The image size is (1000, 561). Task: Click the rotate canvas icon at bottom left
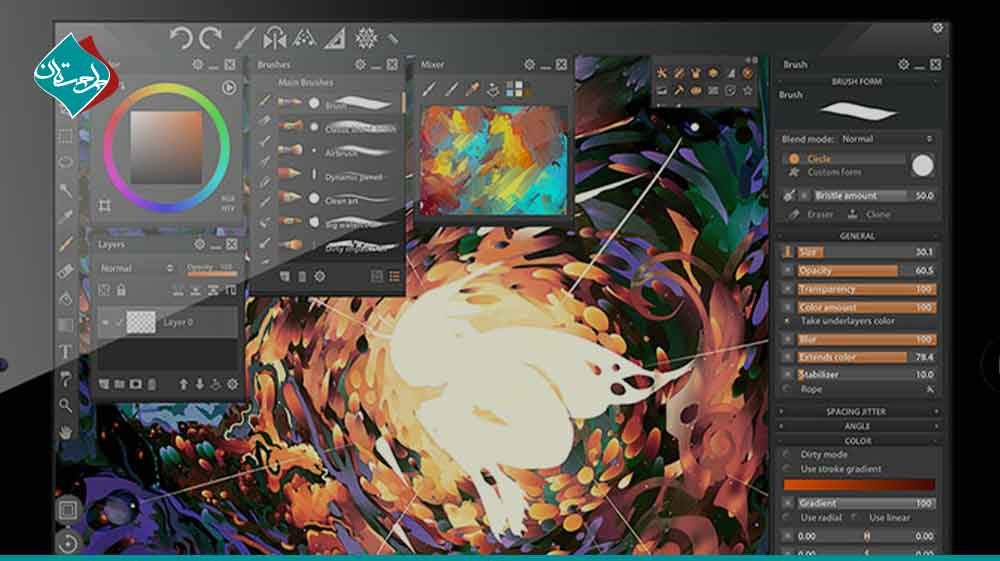[68, 543]
